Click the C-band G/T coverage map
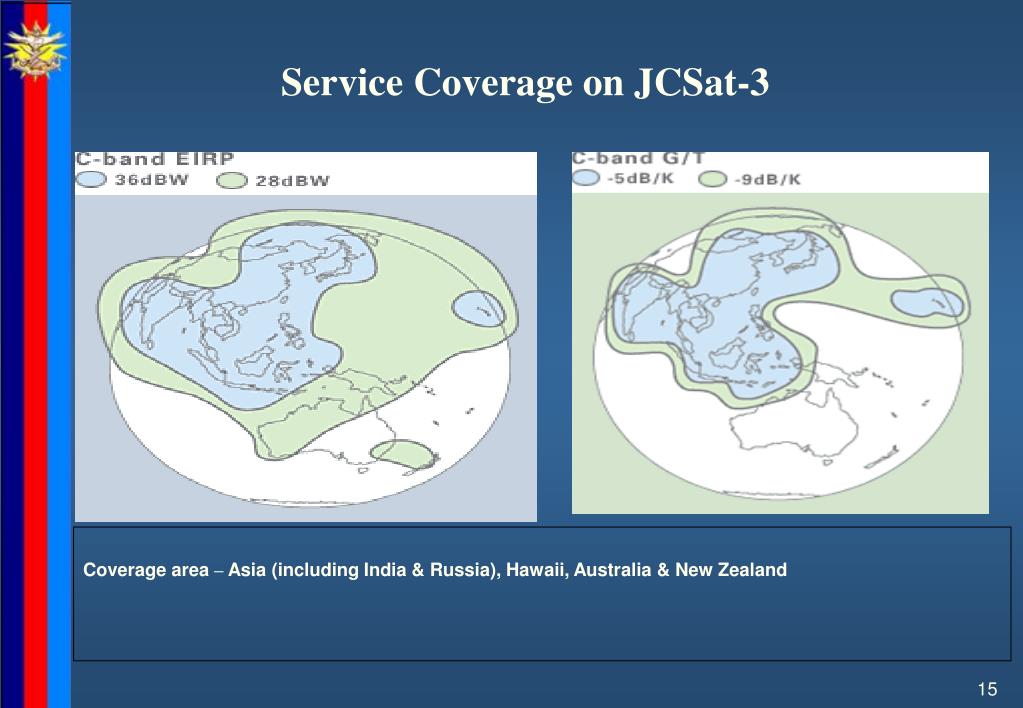Image resolution: width=1023 pixels, height=708 pixels. click(780, 353)
